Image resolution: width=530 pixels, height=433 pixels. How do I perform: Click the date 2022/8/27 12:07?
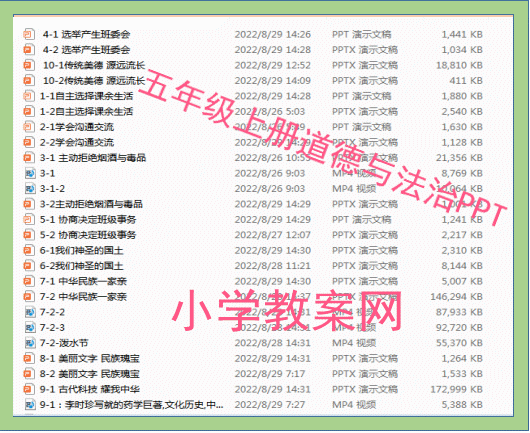pos(273,235)
